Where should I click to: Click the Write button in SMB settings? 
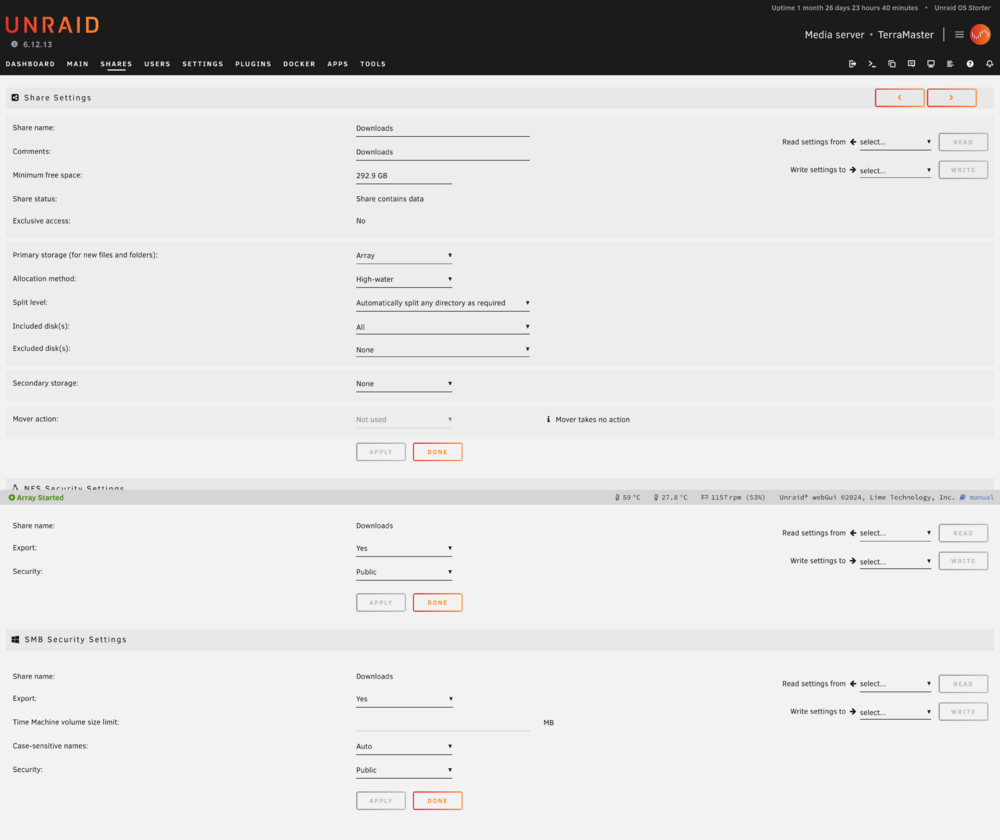point(963,711)
